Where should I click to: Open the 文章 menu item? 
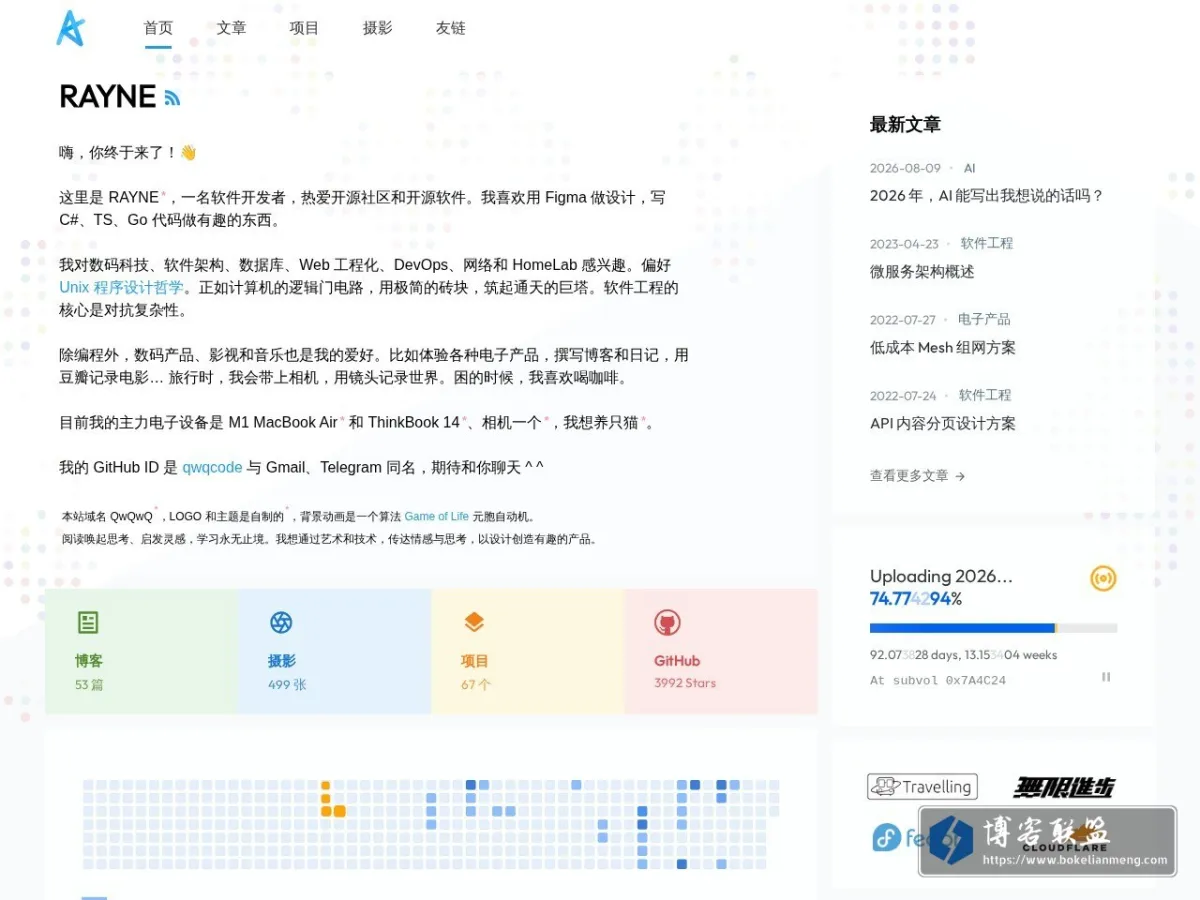[231, 28]
